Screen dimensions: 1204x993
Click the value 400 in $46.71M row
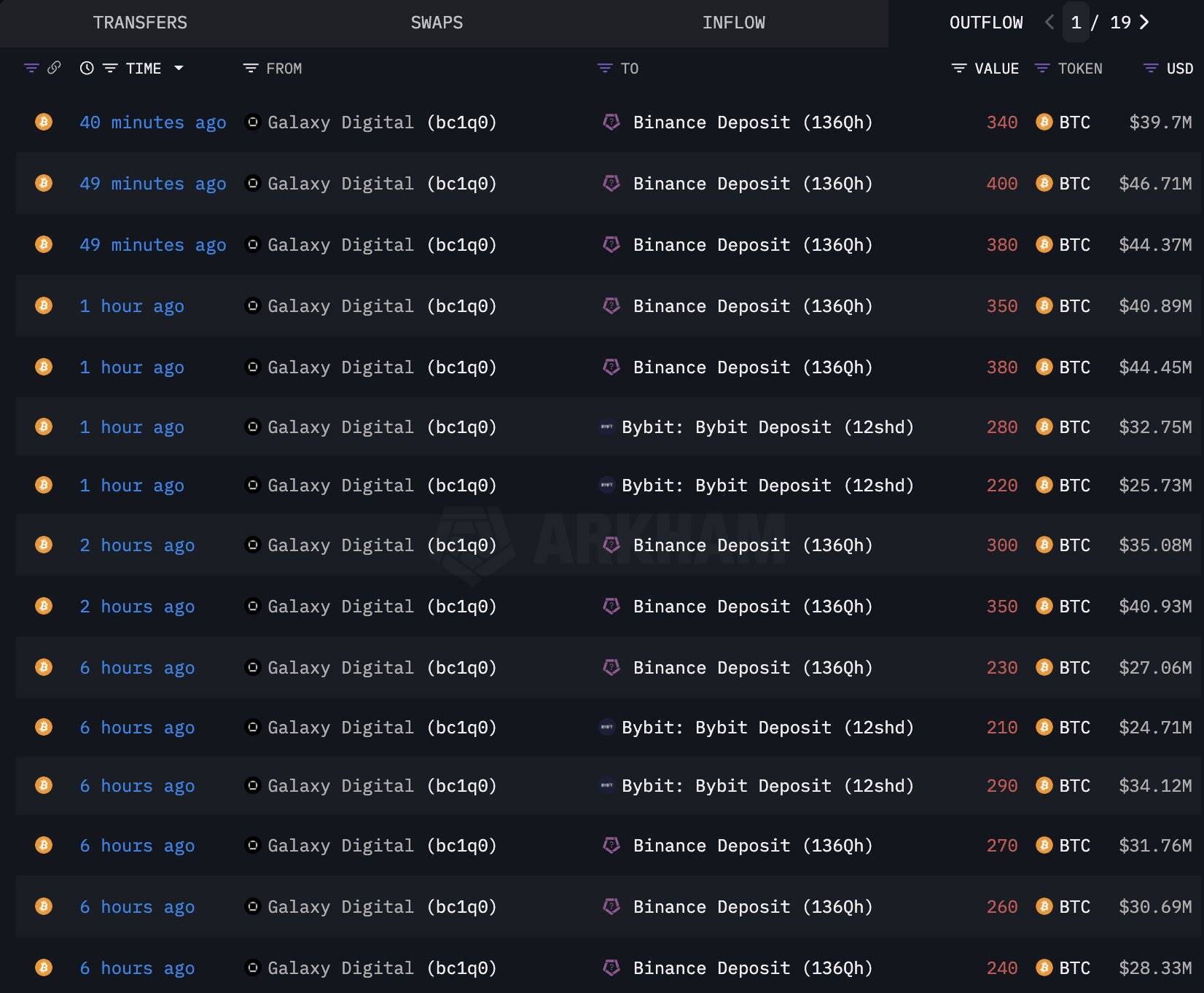pyautogui.click(x=1002, y=184)
